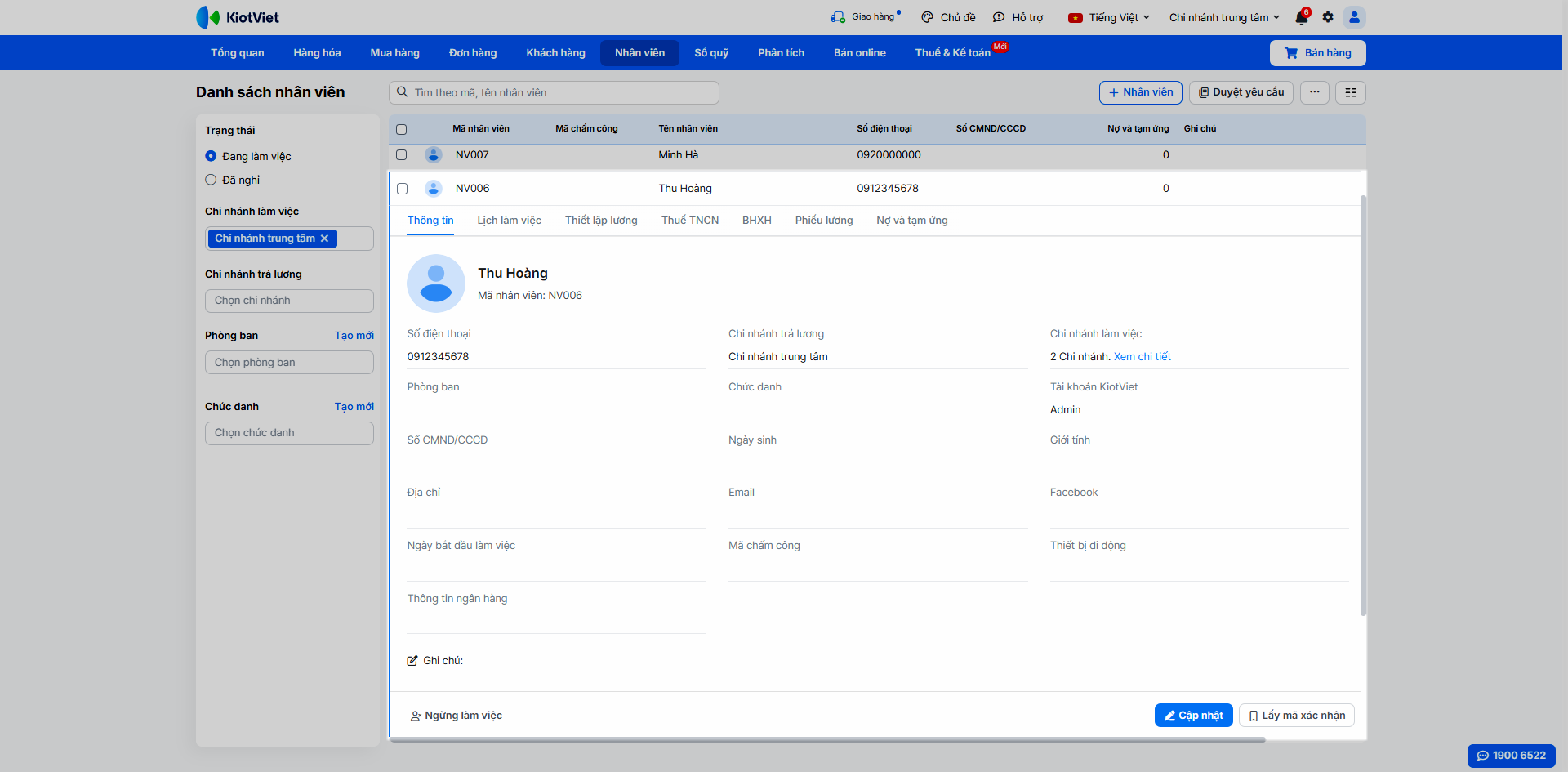1568x772 pixels.
Task: Open the Đơn hàng menu
Action: [473, 53]
